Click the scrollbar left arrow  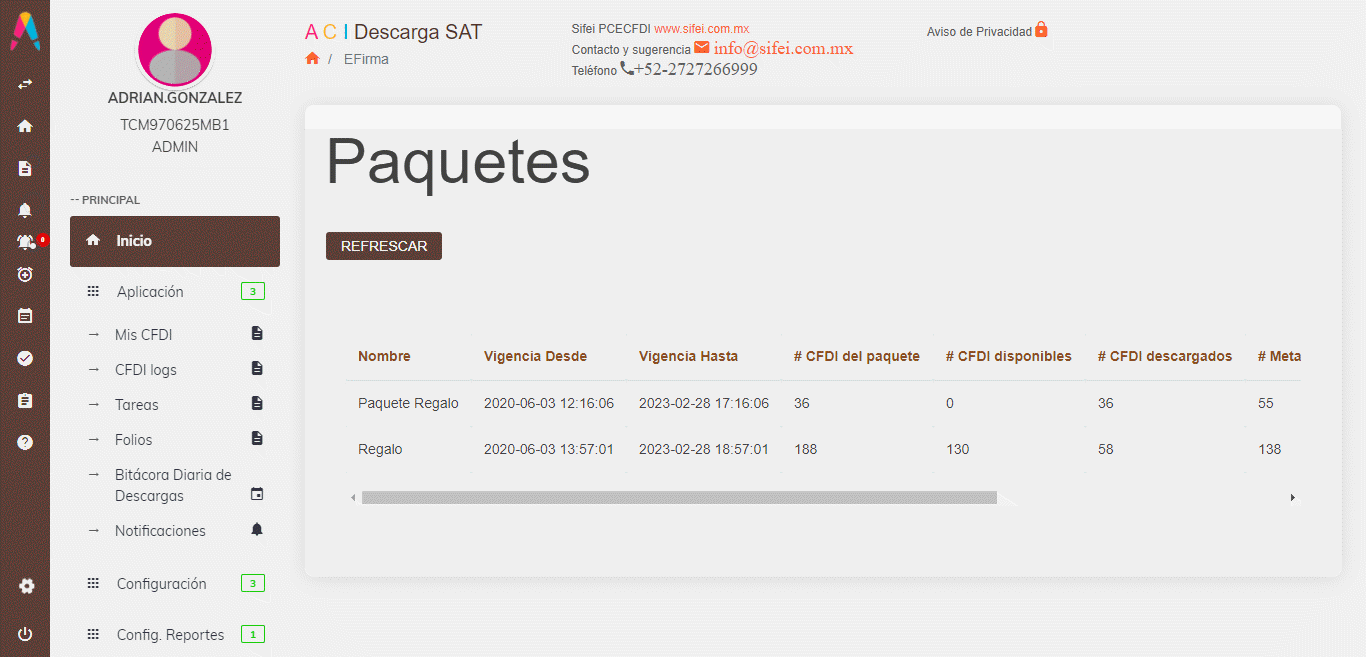point(353,497)
